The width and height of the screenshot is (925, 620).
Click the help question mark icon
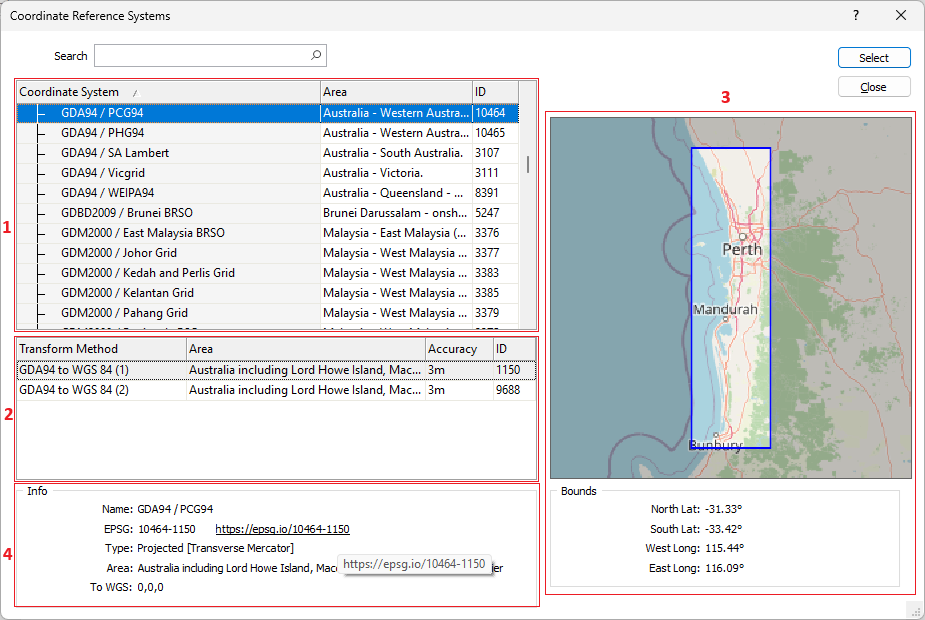coord(856,15)
